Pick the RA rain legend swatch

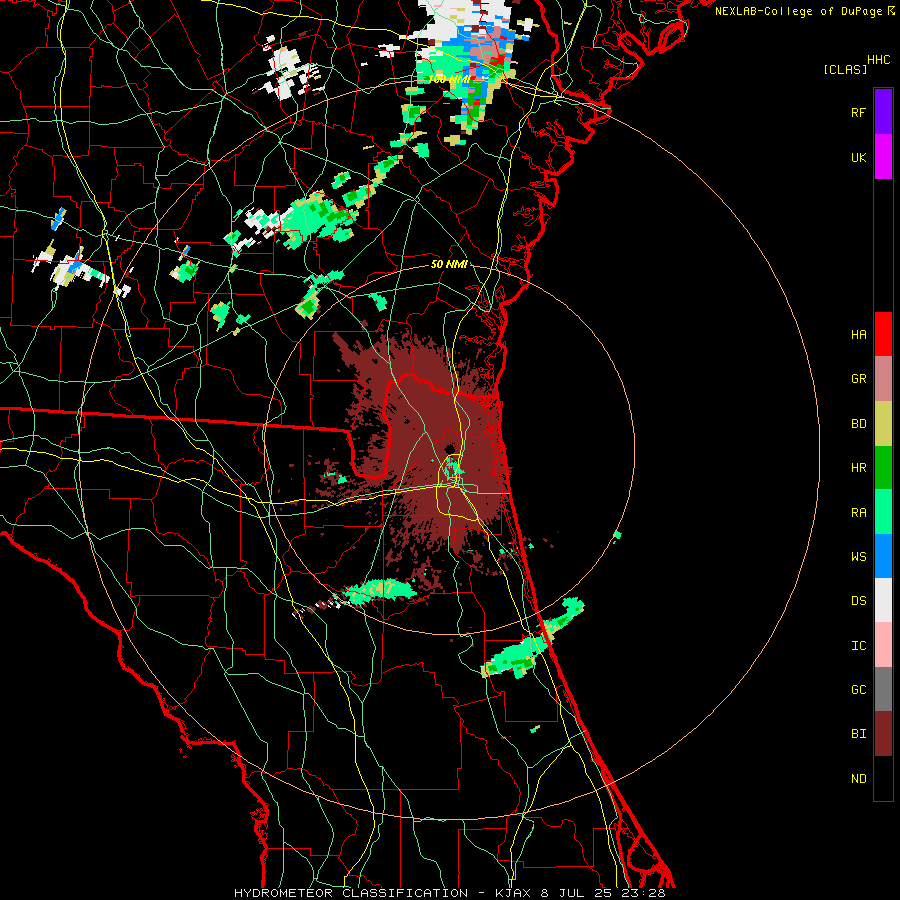click(883, 512)
